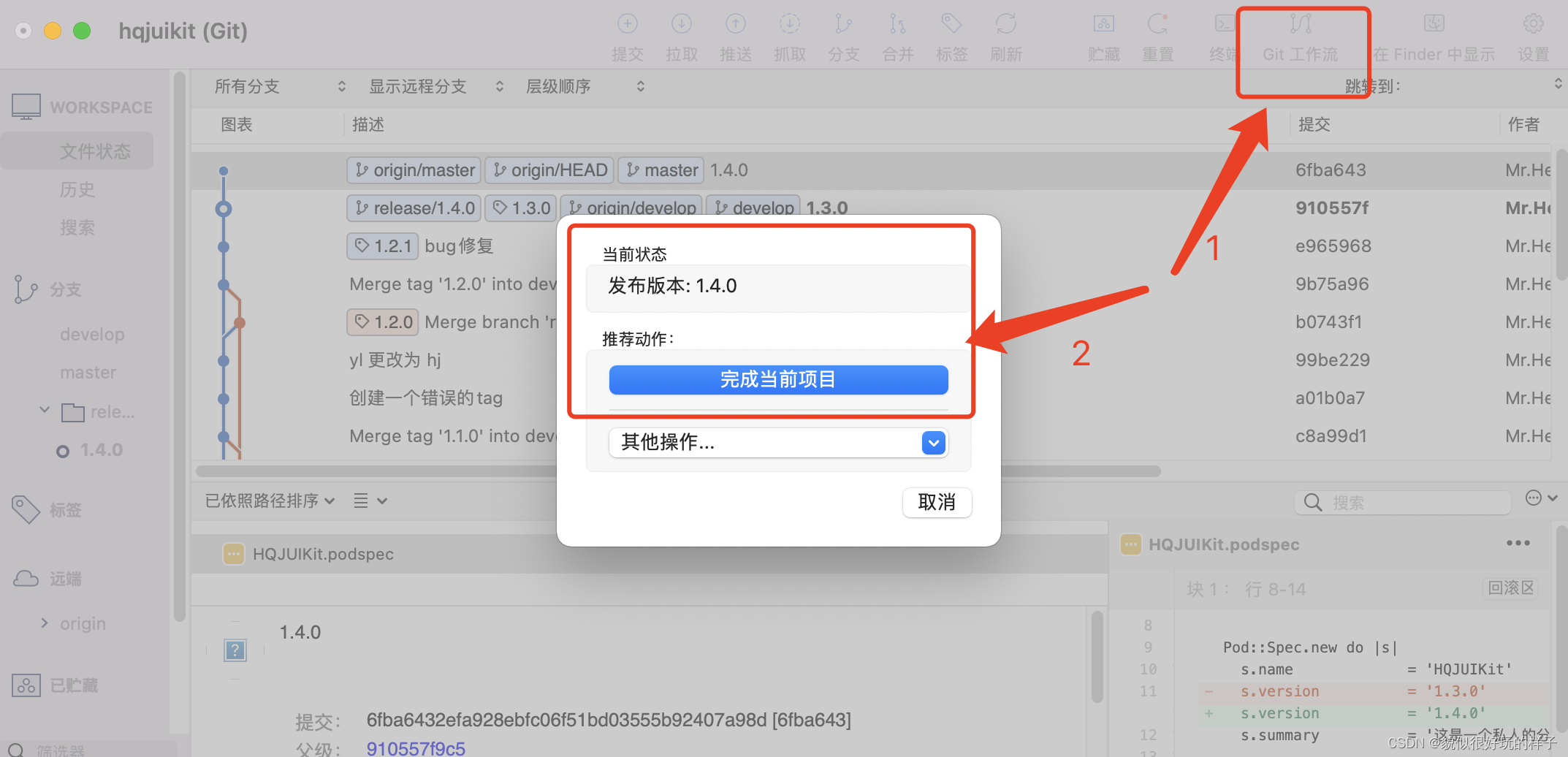
Task: Click the Refresh (刷新) toolbar icon
Action: pos(1006,25)
